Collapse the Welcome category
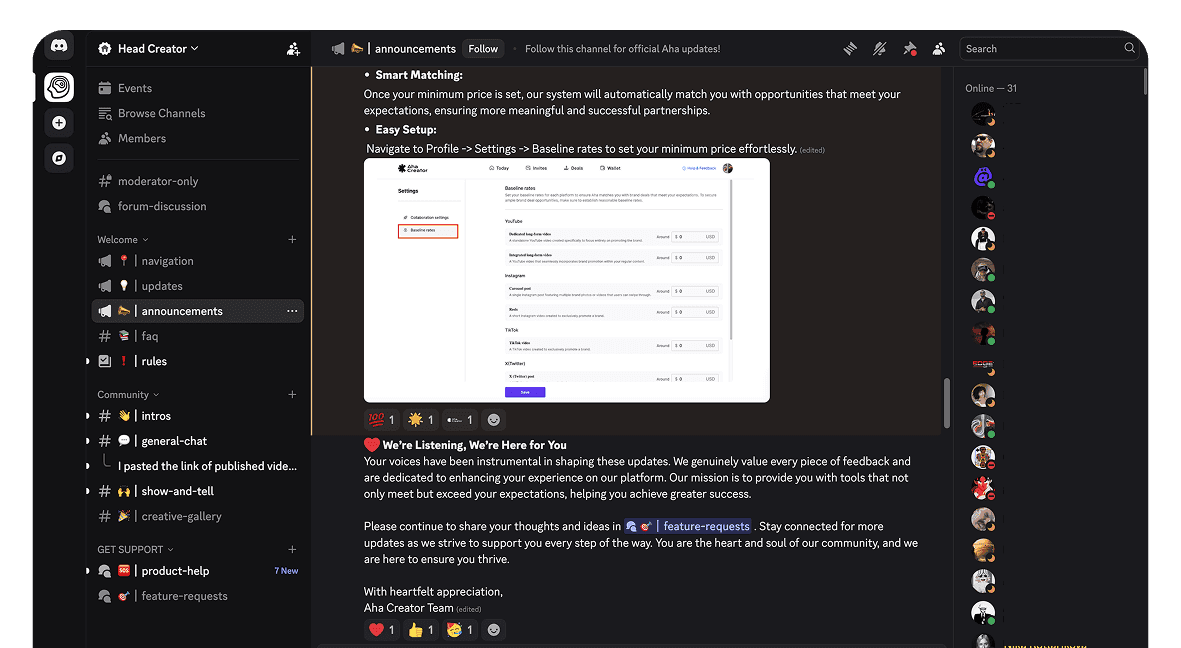Viewport: 1181px width, 648px height. 123,240
